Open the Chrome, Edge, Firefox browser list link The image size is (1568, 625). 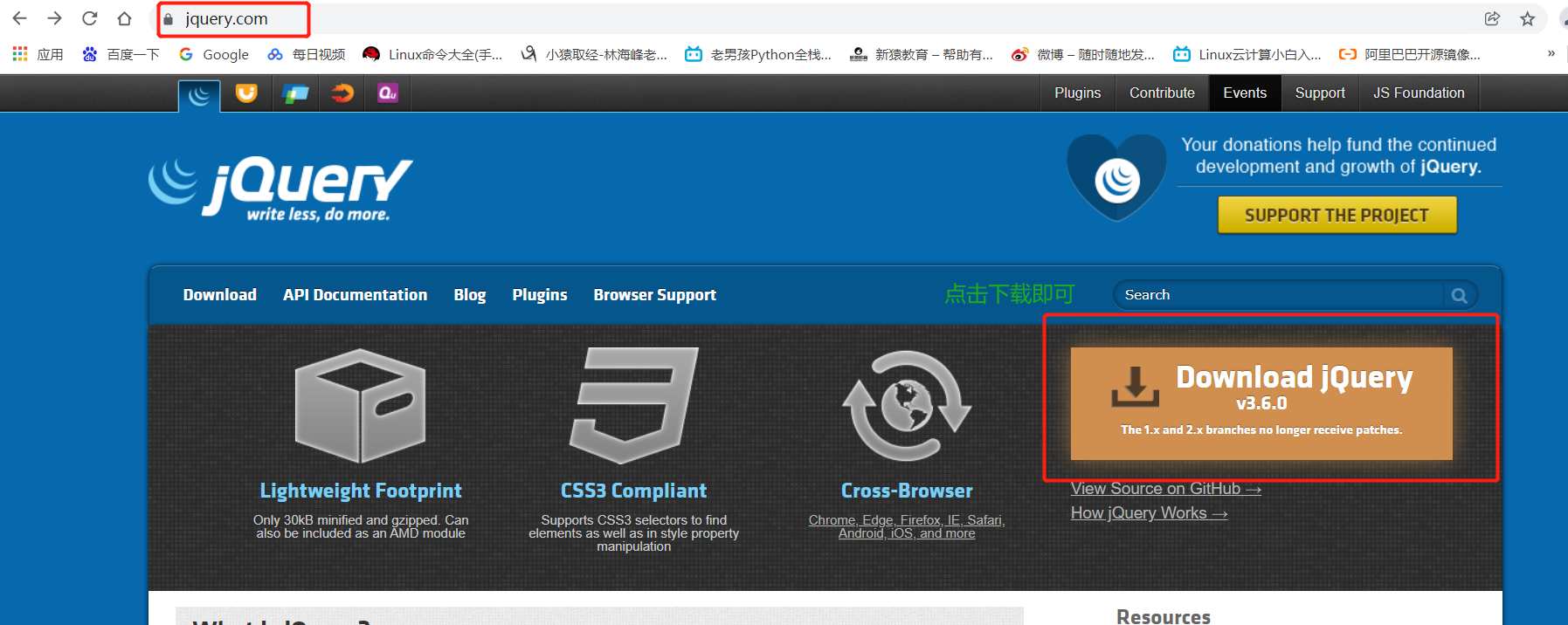(x=907, y=526)
